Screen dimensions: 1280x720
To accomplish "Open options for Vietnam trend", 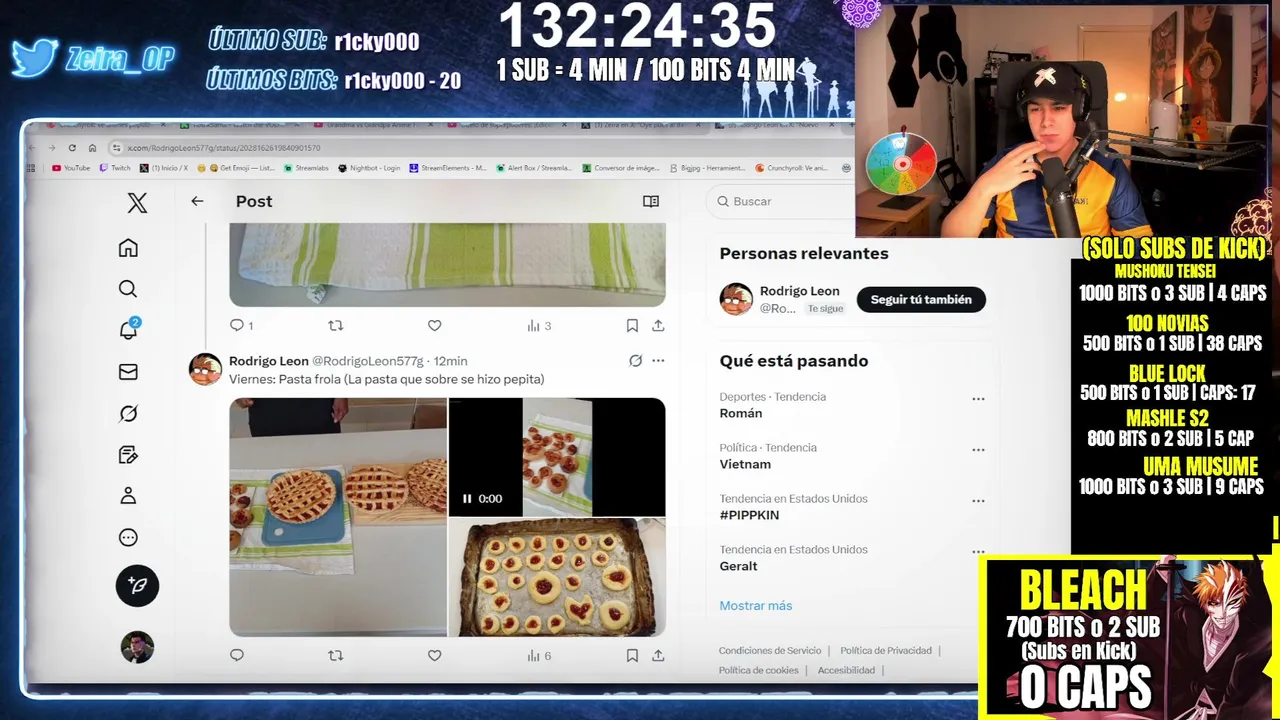I will click(978, 450).
